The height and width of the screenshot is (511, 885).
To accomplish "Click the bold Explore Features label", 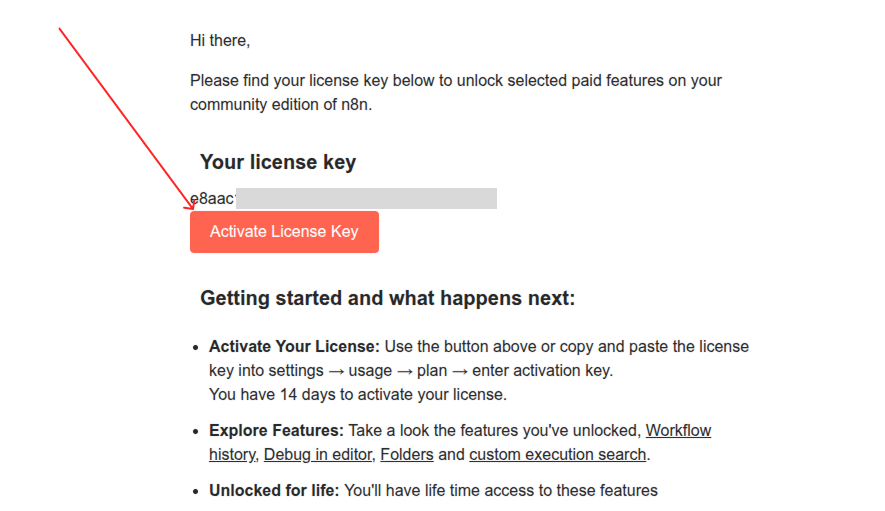I will (276, 430).
